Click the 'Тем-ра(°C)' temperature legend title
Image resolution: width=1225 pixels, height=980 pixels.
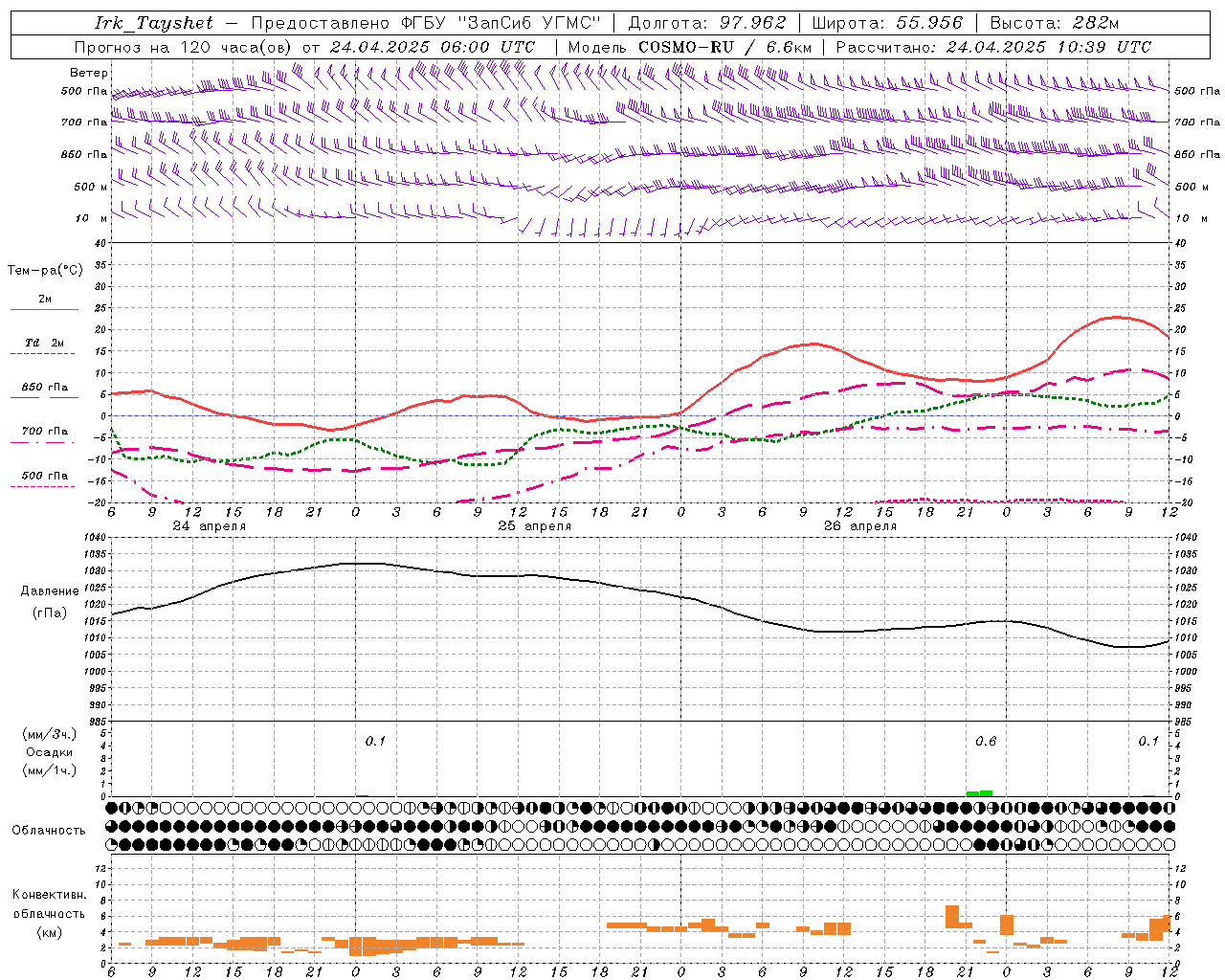(x=45, y=271)
